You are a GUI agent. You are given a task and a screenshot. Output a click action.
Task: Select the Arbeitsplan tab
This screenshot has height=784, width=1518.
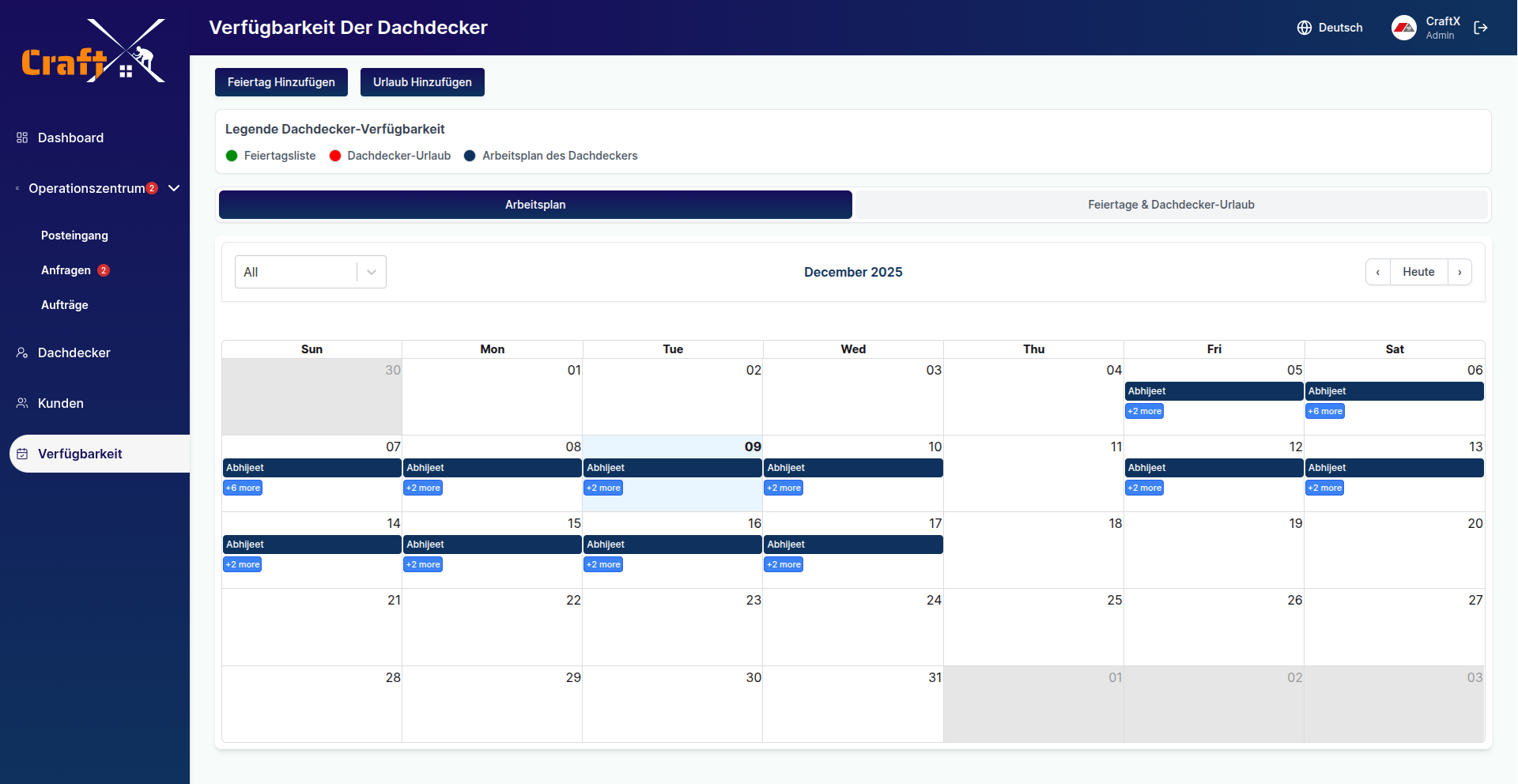click(535, 205)
